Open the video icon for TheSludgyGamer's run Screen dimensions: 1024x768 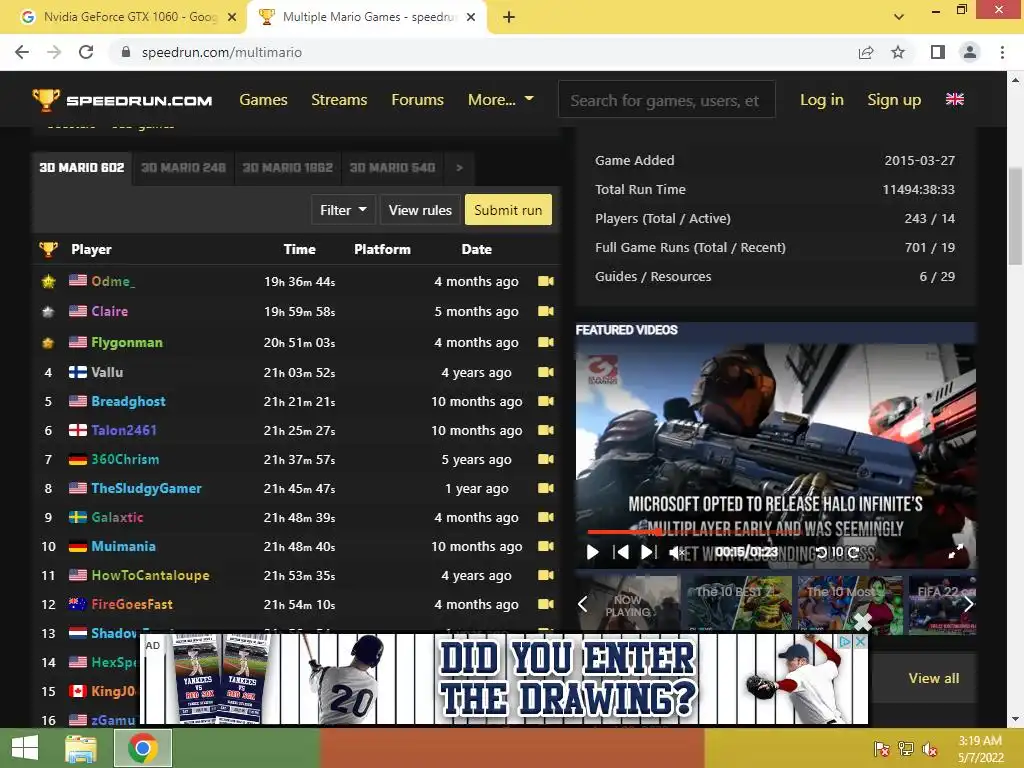(545, 488)
